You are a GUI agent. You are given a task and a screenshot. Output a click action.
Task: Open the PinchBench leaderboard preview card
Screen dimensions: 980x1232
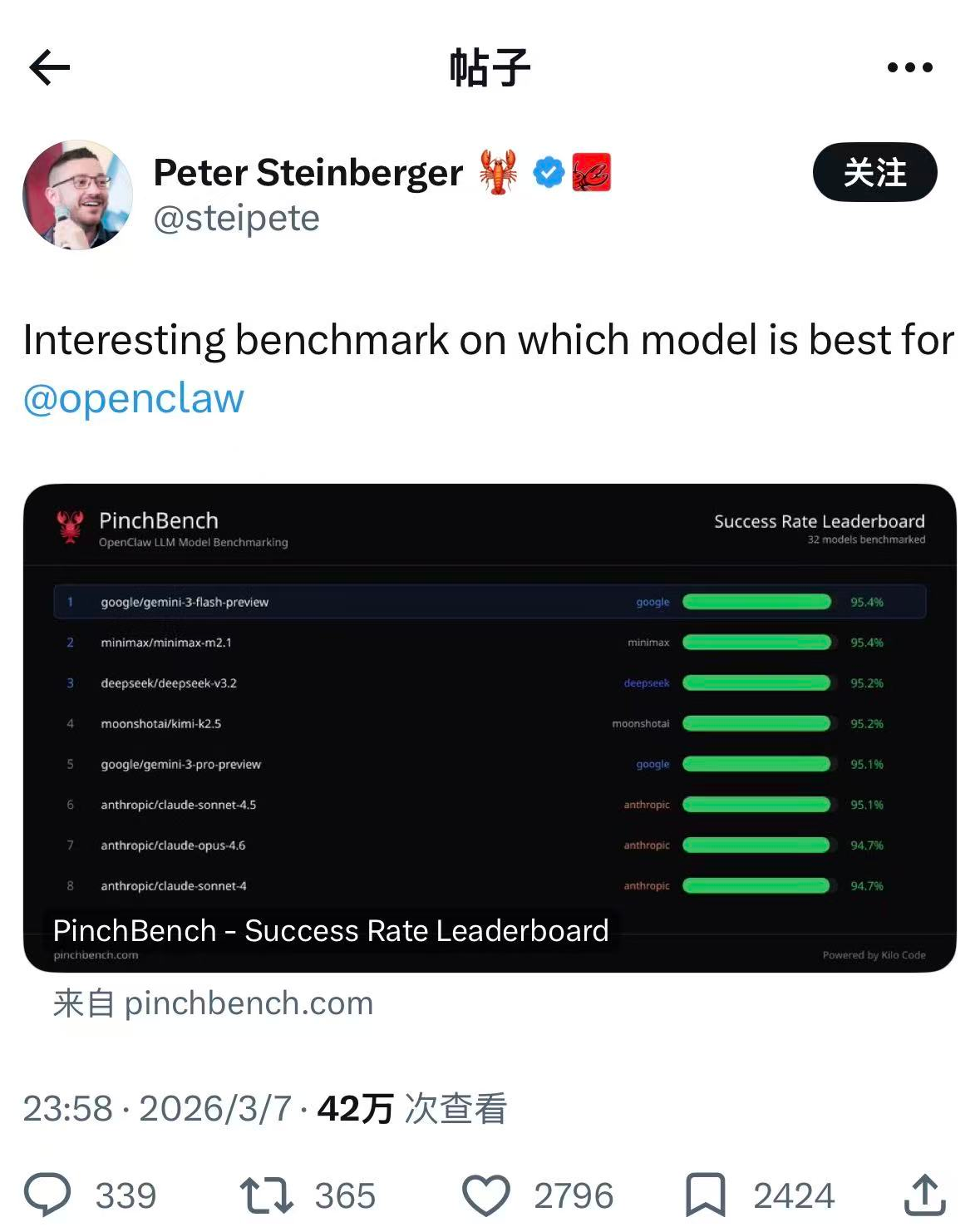coord(490,727)
